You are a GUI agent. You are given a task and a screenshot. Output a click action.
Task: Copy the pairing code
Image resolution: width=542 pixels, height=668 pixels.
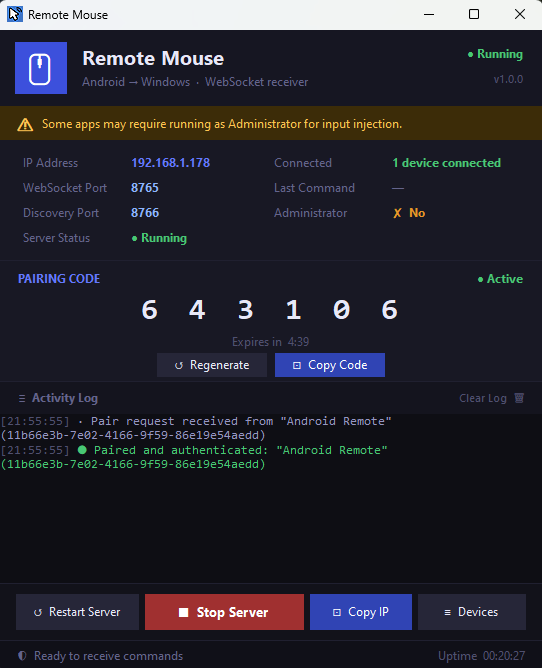[330, 365]
